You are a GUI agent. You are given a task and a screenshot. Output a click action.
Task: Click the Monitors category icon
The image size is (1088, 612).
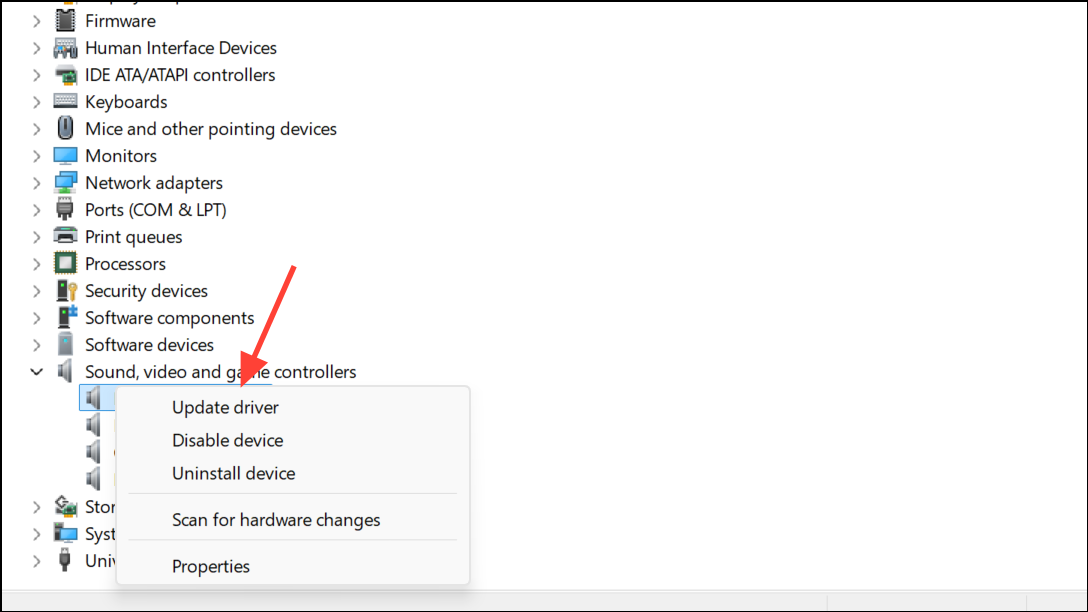65,155
